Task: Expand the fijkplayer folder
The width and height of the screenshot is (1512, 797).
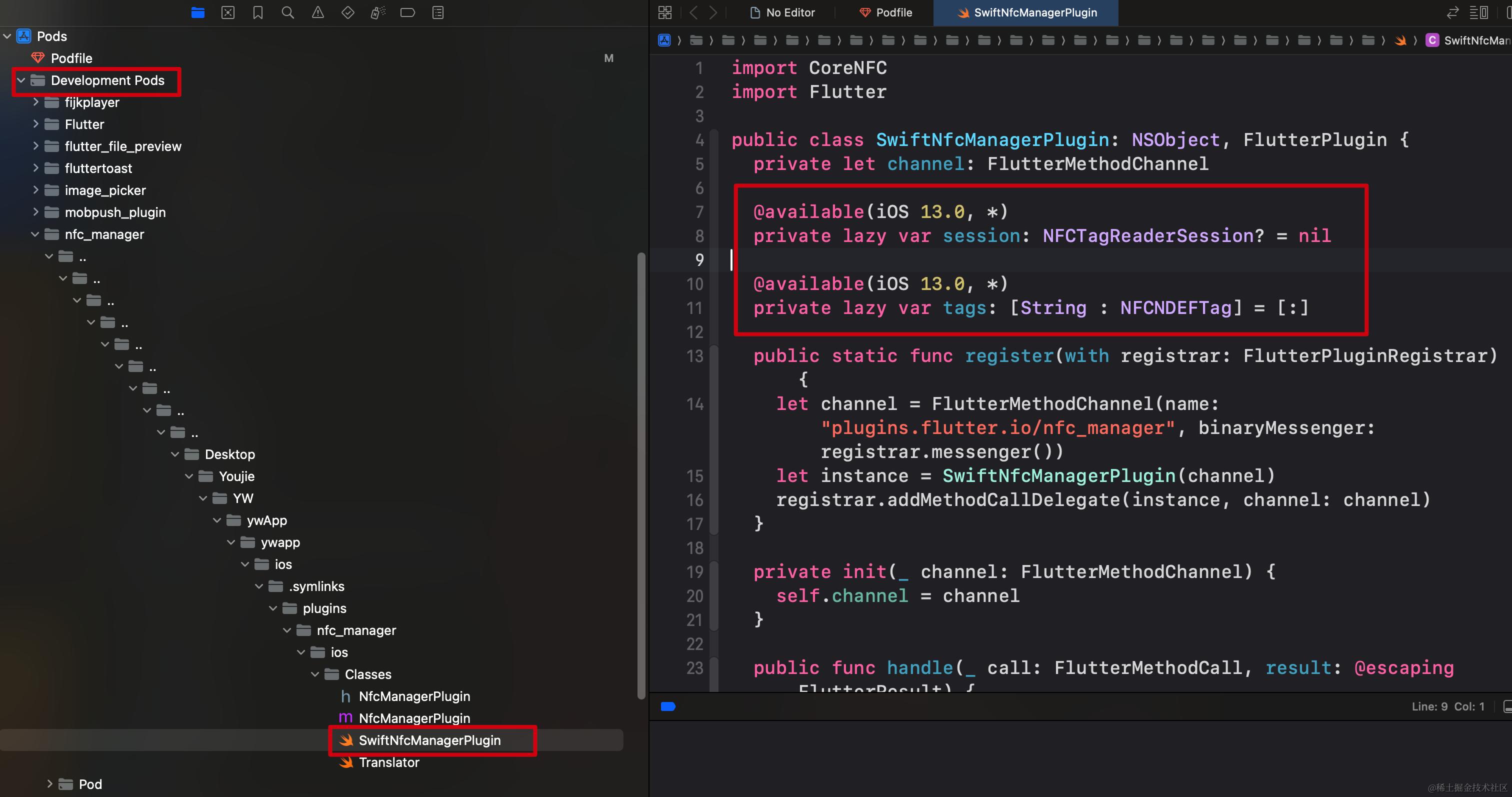Action: [36, 102]
